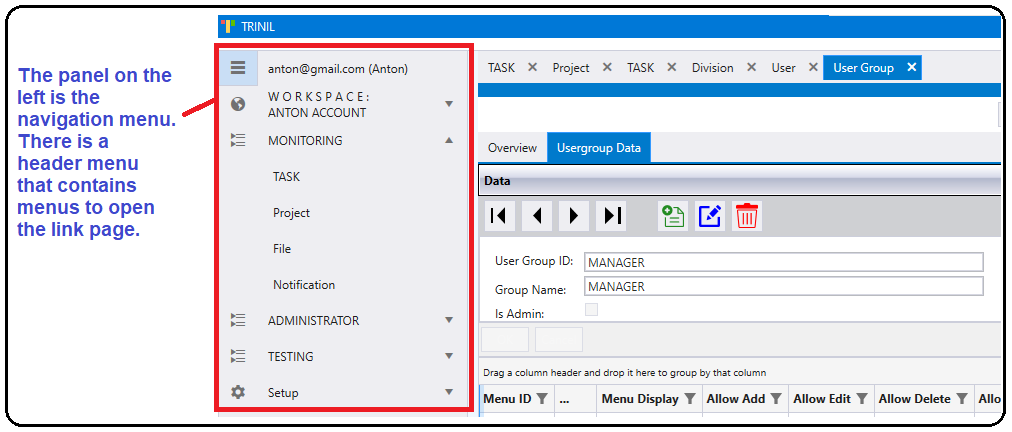
Task: Click the hamburger menu icon
Action: 238,68
